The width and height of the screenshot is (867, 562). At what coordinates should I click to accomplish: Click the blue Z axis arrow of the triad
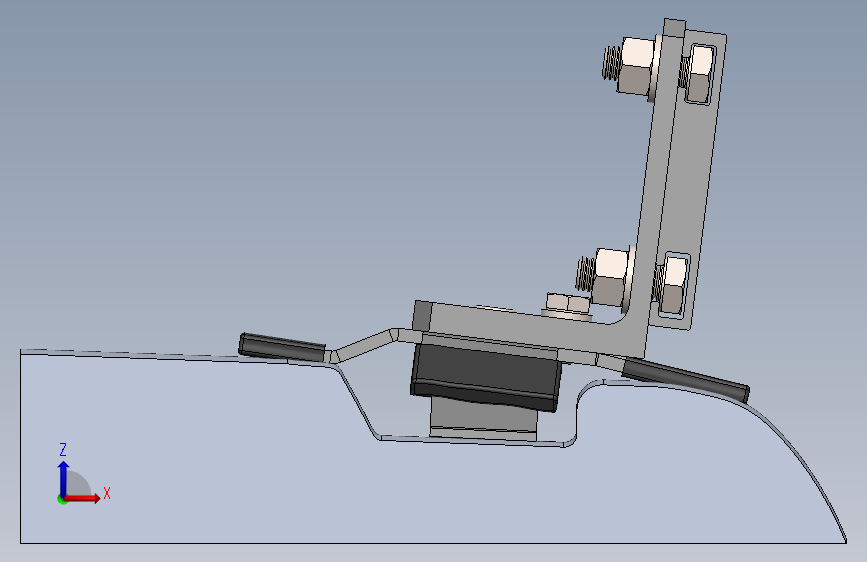click(x=64, y=478)
